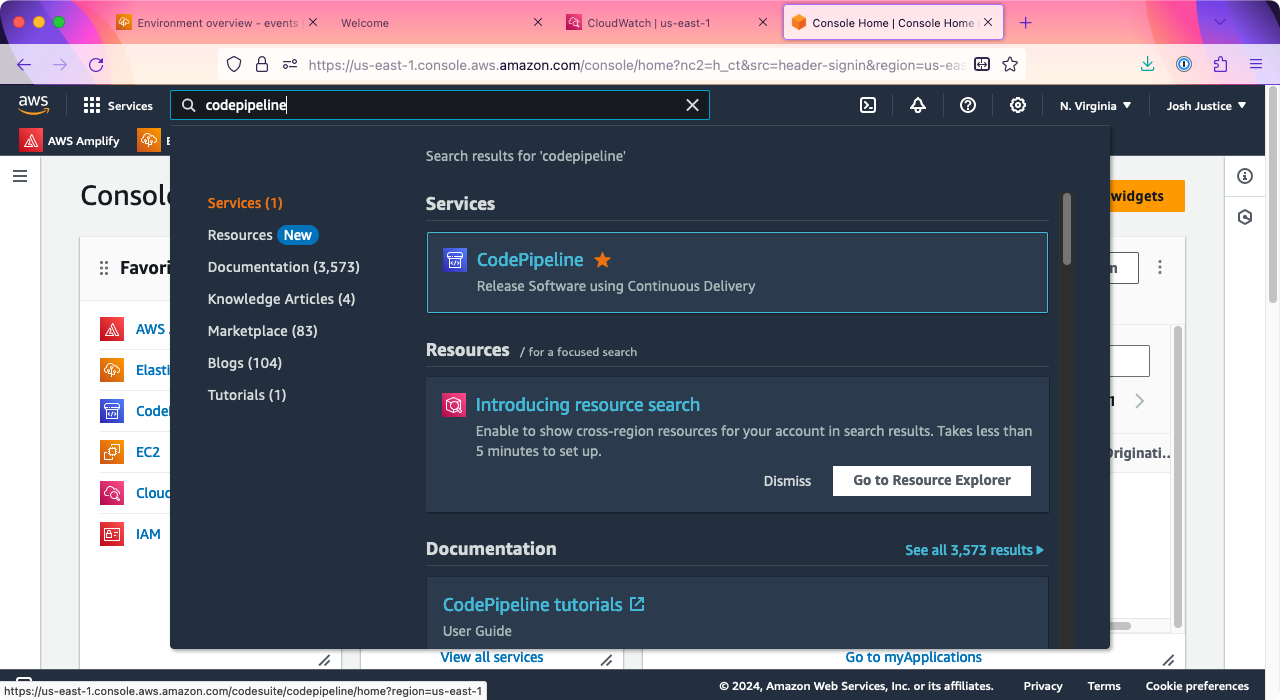Click the resource search icon
The image size is (1280, 700).
454,405
